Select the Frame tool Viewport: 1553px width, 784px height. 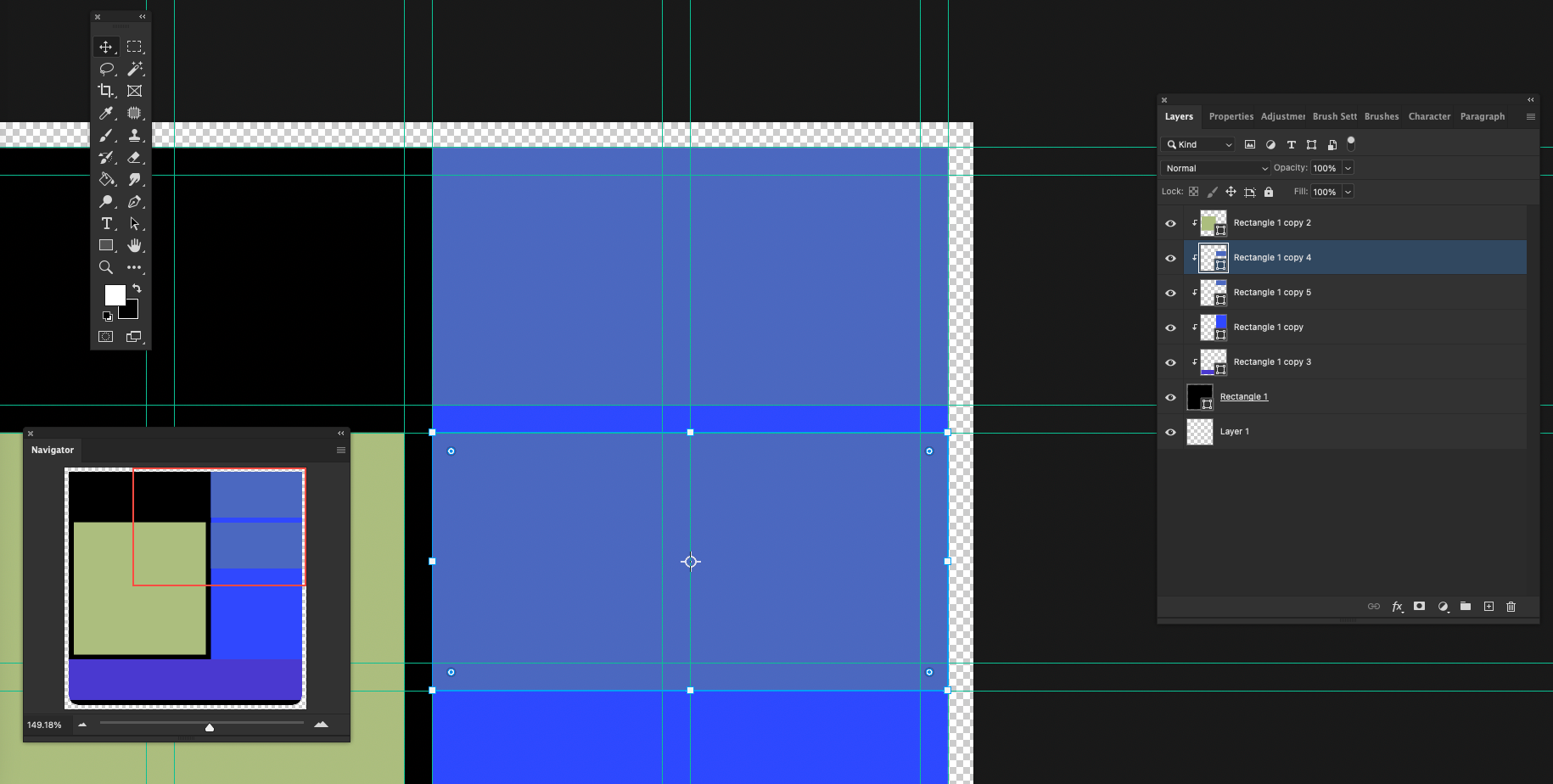pos(134,91)
